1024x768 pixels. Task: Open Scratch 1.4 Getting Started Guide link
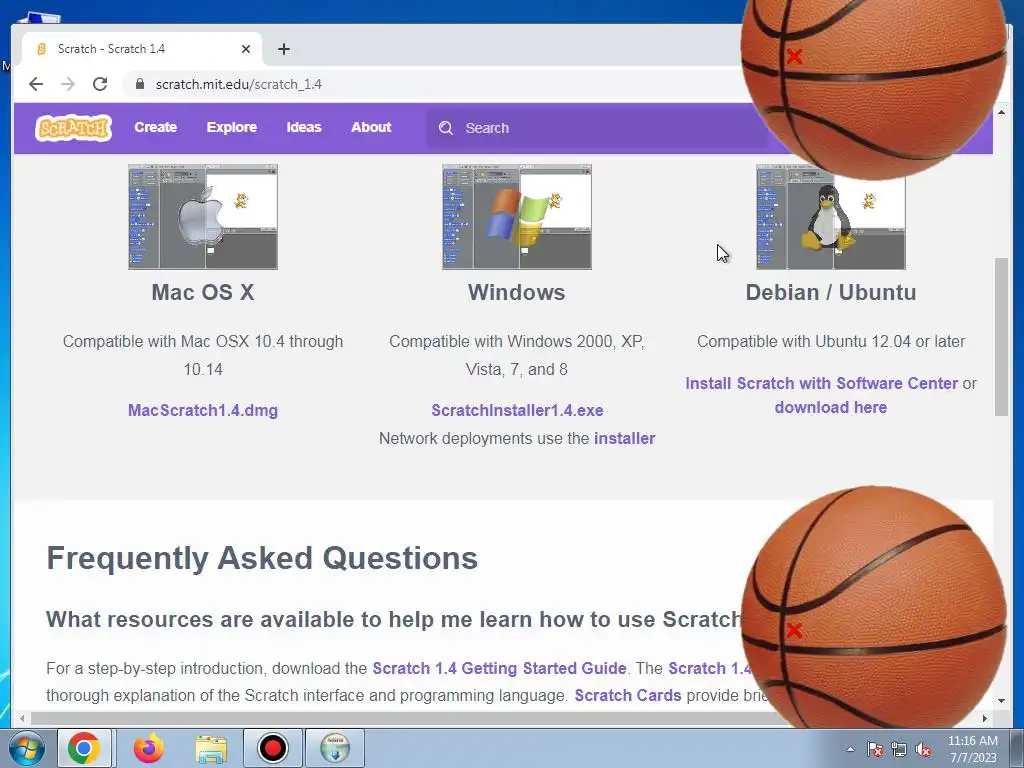pyautogui.click(x=500, y=668)
